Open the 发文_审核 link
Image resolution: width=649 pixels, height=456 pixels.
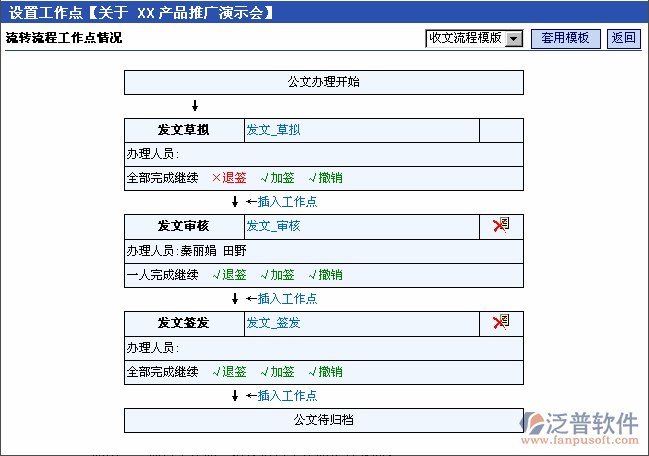pos(273,226)
